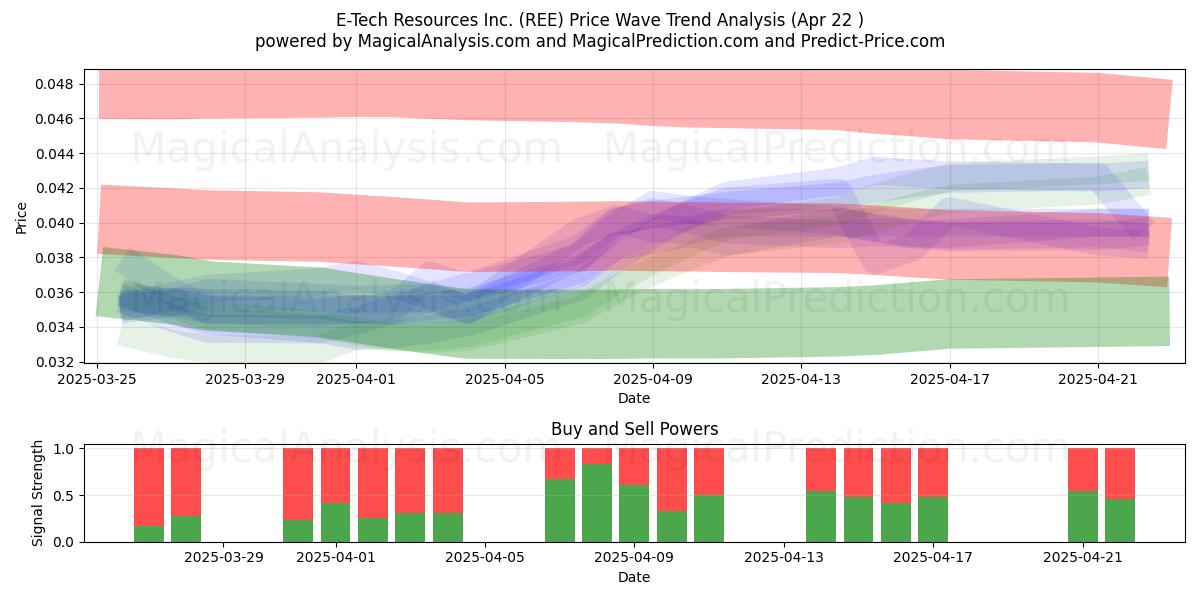
Task: Click 2025-04-13 tick under Buy and Sell chart
Action: coord(783,558)
